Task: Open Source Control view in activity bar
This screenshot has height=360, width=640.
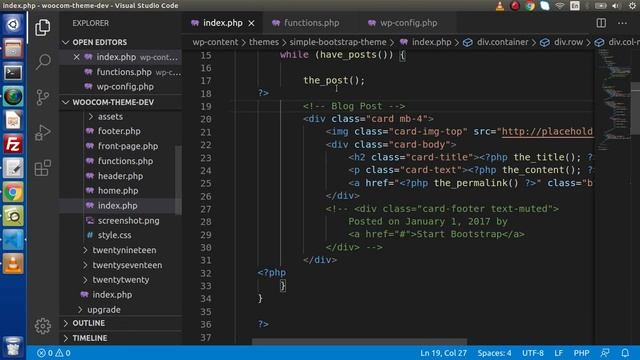Action: tap(42, 97)
